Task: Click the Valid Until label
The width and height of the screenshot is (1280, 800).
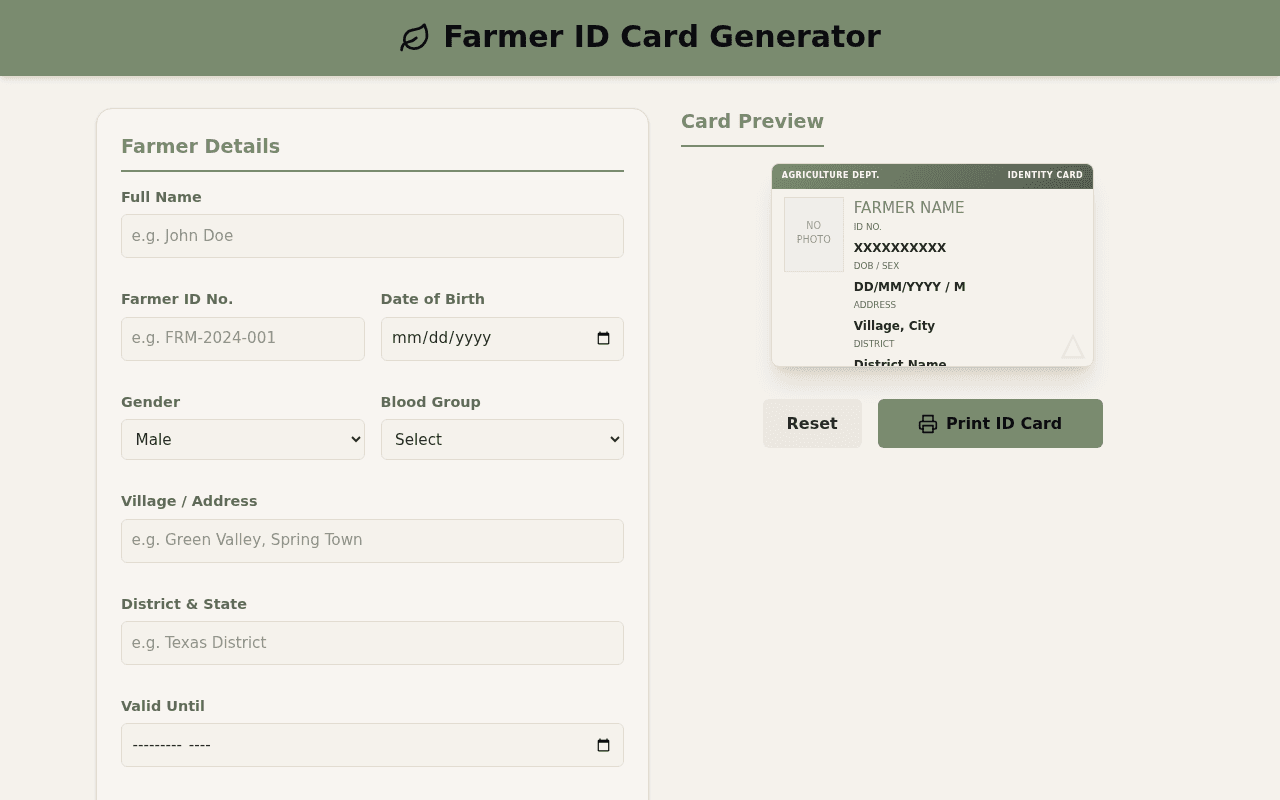Action: click(x=163, y=706)
